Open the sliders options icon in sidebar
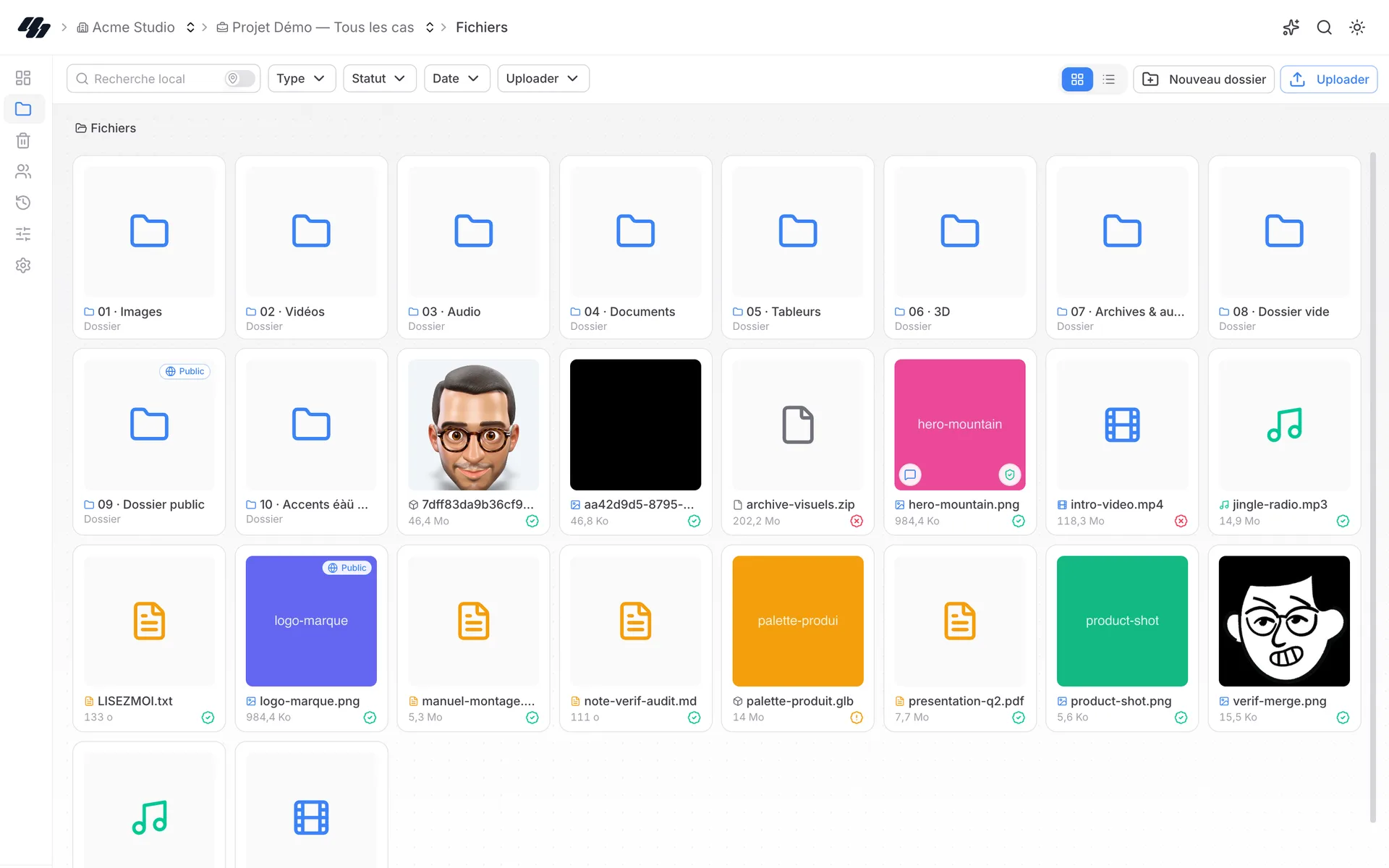1389x868 pixels. click(x=23, y=234)
